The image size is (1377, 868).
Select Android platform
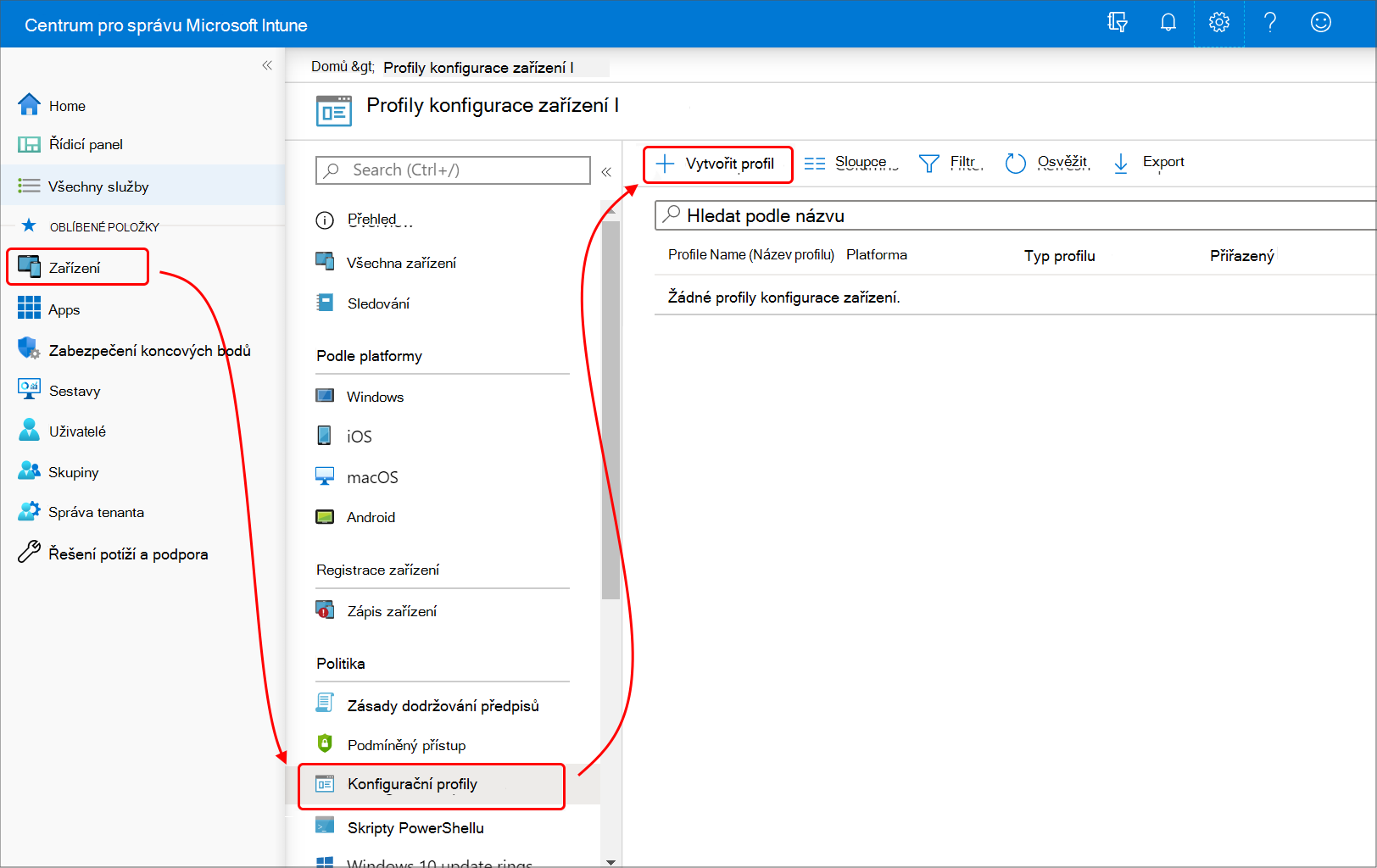[371, 517]
